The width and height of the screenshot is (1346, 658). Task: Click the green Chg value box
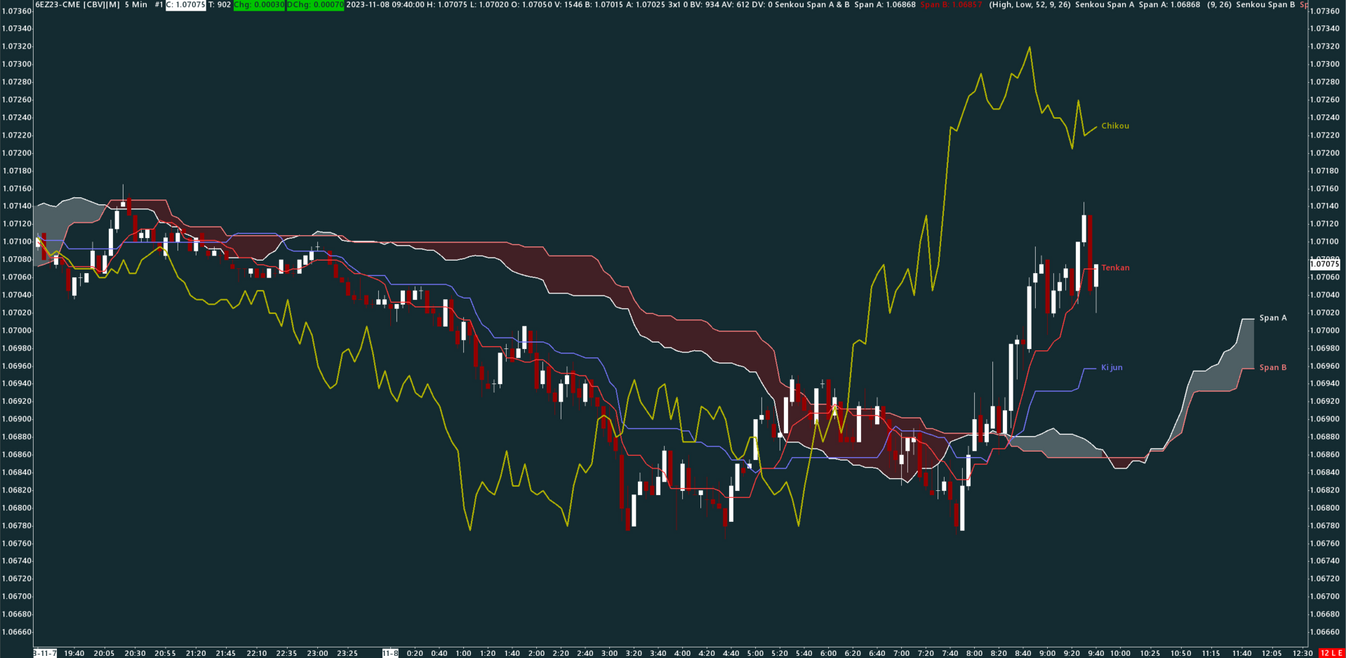pyautogui.click(x=259, y=5)
